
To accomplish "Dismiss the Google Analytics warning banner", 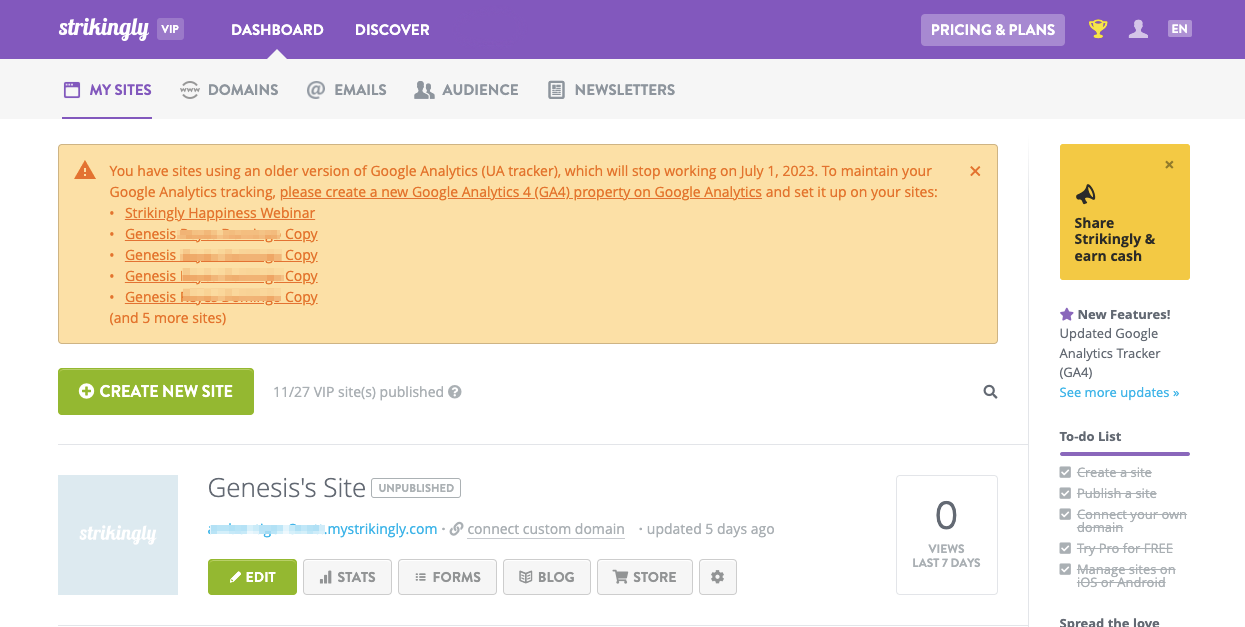I will pos(975,171).
